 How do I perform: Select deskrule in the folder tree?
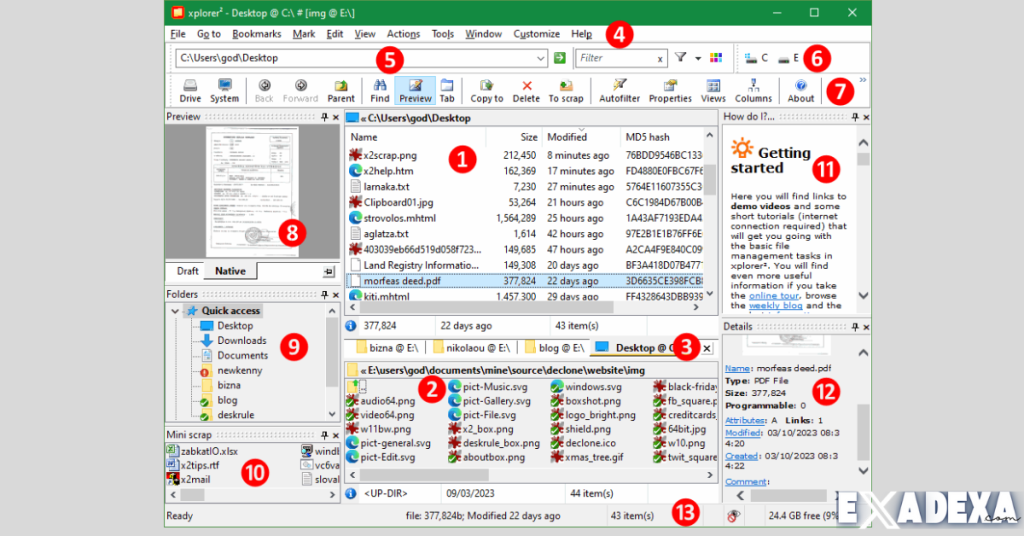click(x=236, y=415)
